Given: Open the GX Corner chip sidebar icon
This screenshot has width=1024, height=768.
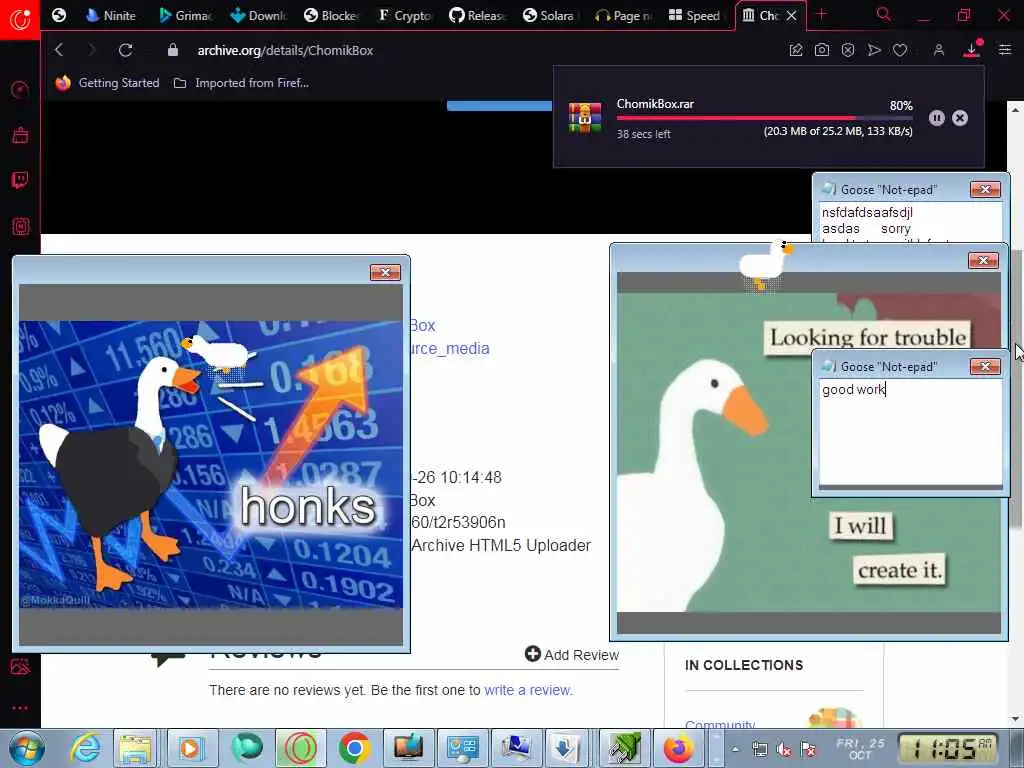Looking at the screenshot, I should (20, 227).
